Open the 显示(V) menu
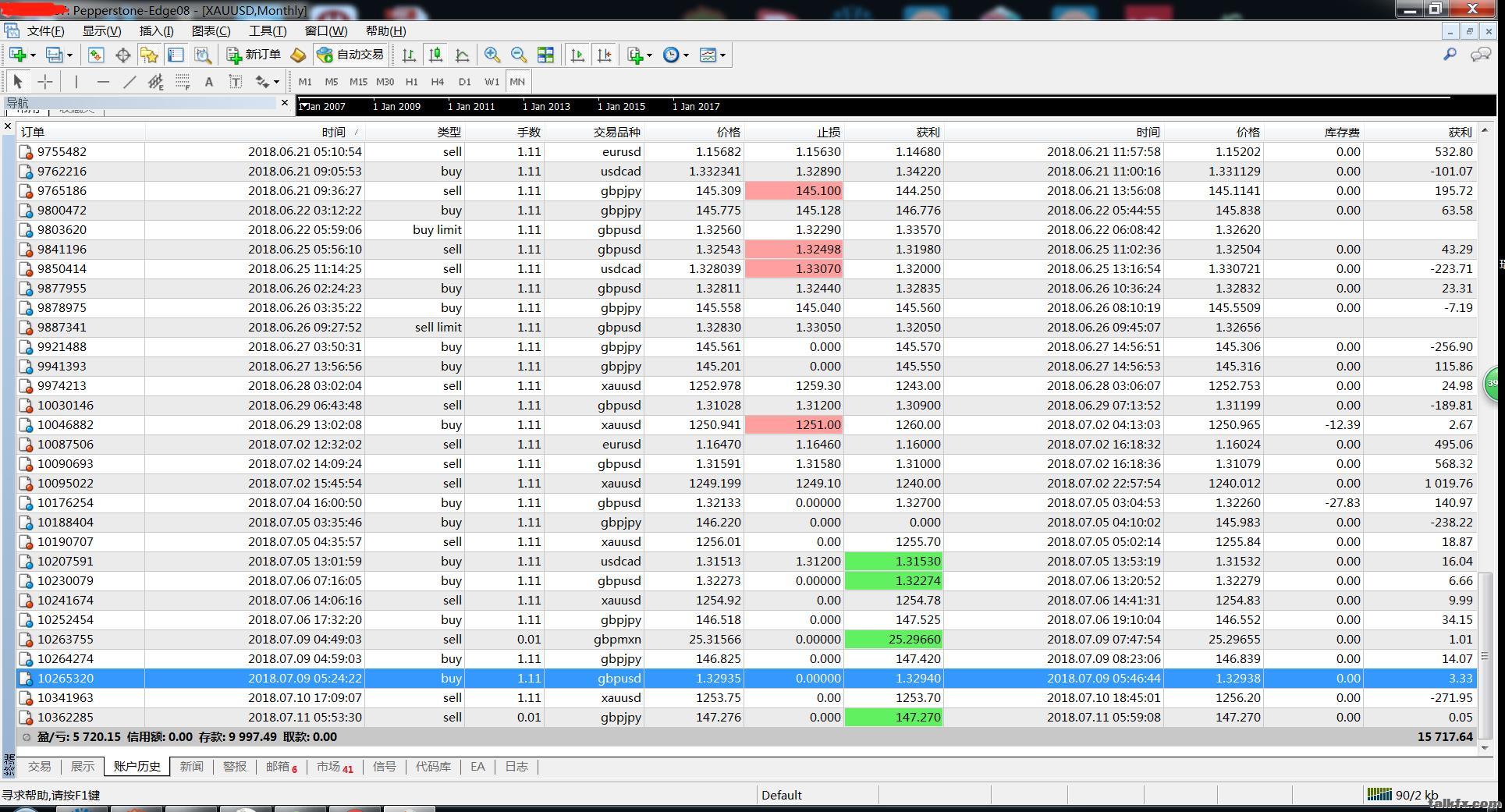The image size is (1505, 812). (101, 31)
